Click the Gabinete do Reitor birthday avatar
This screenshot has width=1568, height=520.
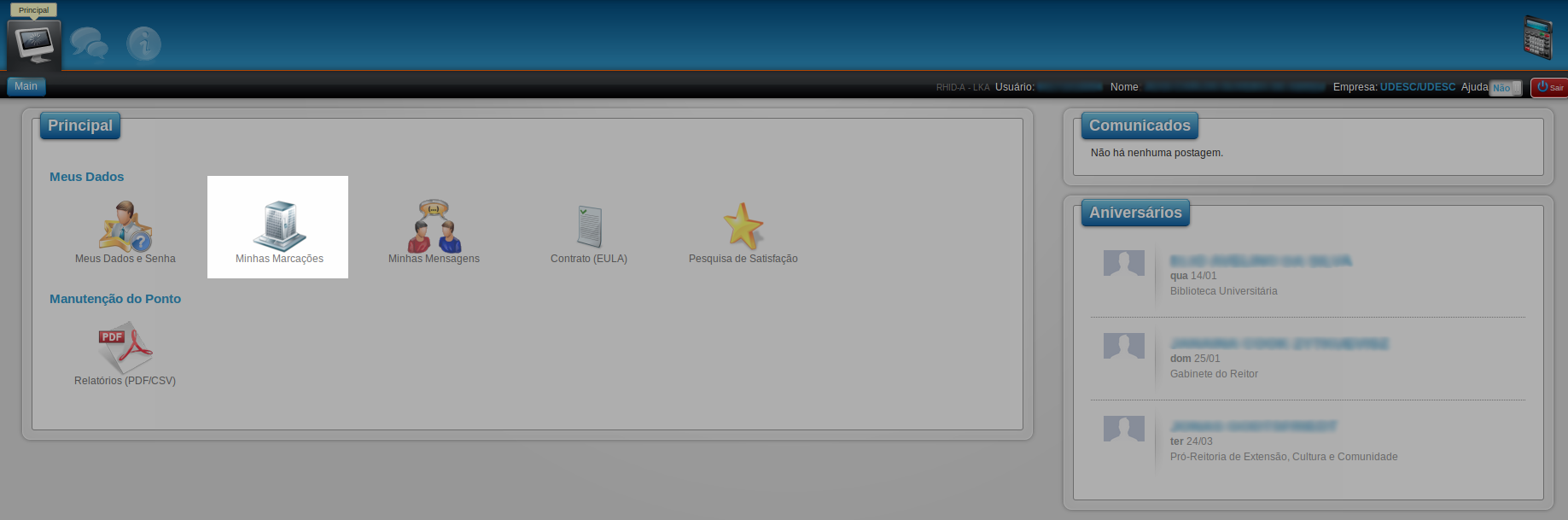click(x=1123, y=346)
